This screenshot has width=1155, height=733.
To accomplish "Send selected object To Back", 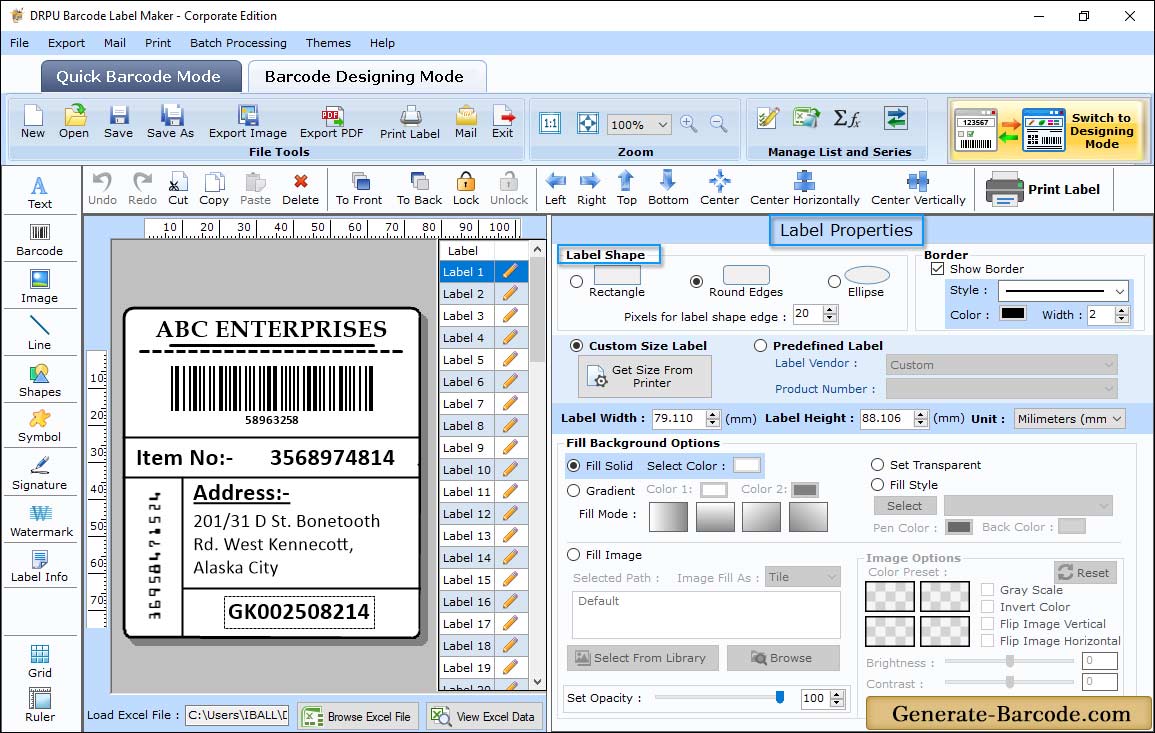I will tap(419, 189).
